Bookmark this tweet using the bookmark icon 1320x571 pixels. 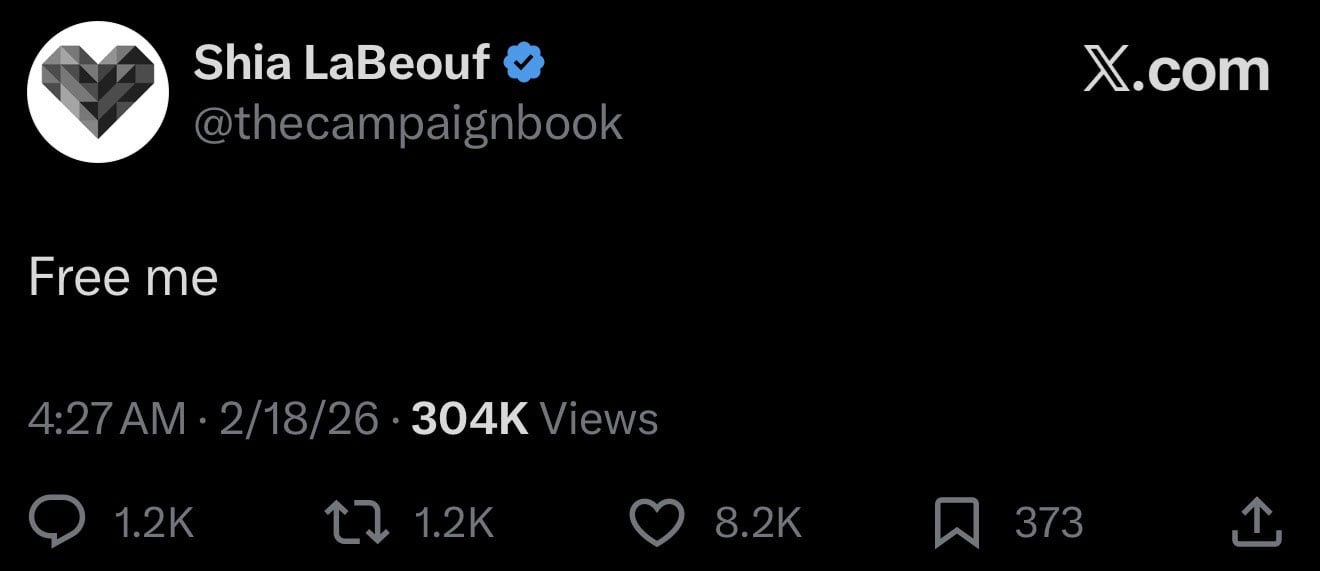[x=956, y=524]
